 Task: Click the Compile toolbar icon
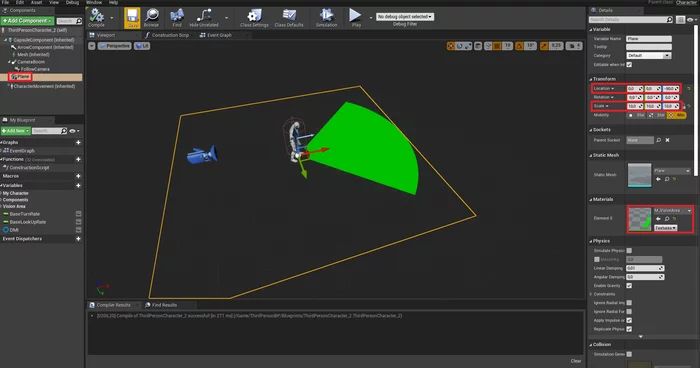96,17
